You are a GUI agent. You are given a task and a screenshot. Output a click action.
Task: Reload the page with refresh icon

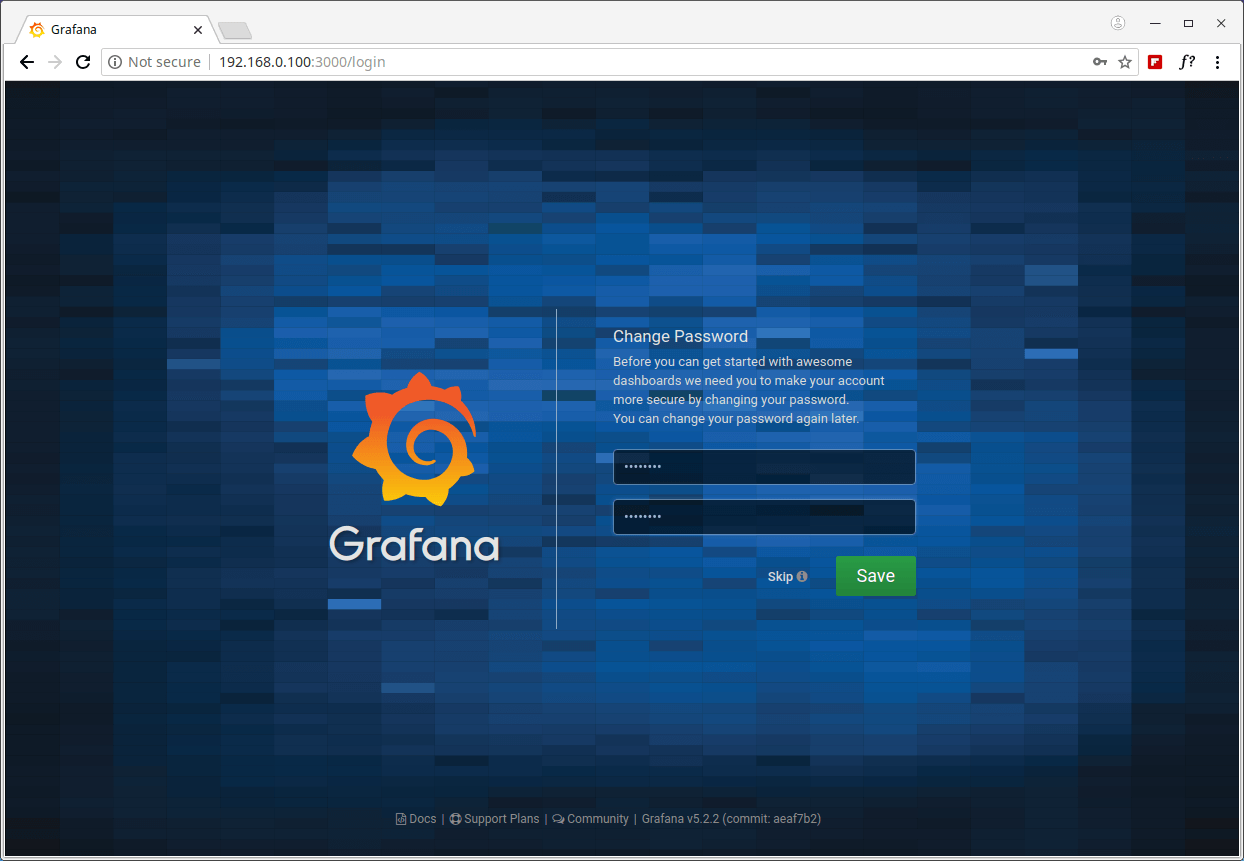tap(83, 62)
